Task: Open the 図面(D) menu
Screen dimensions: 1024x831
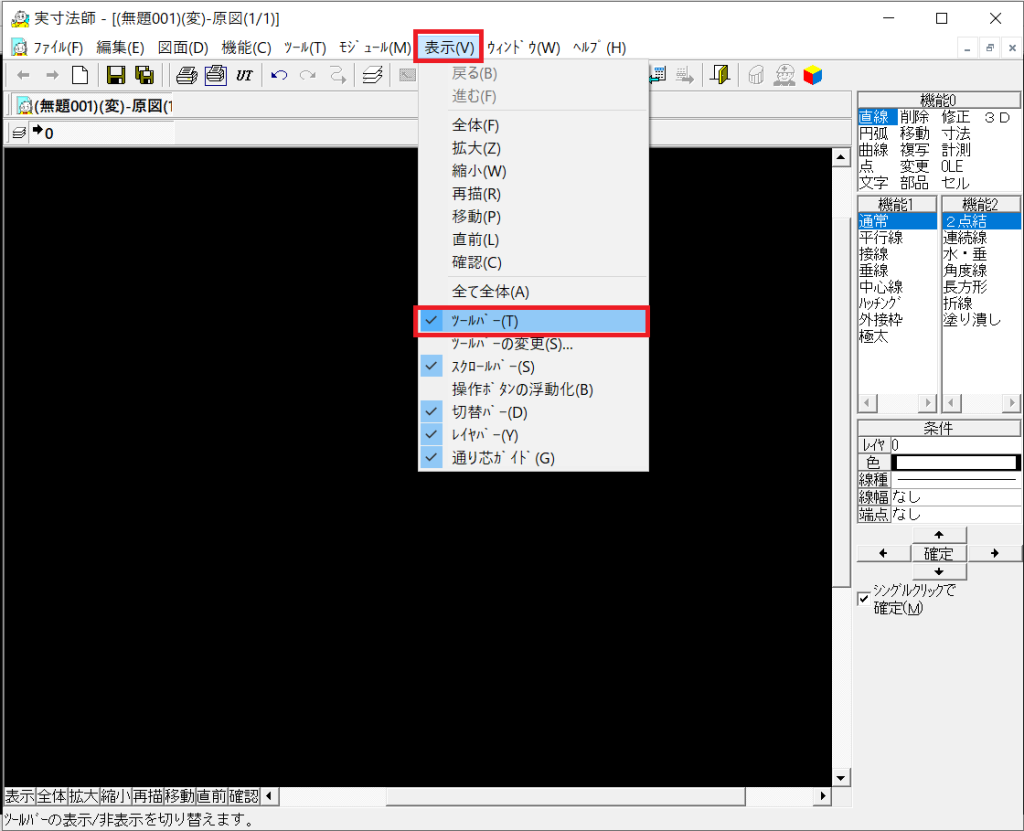Action: point(184,48)
